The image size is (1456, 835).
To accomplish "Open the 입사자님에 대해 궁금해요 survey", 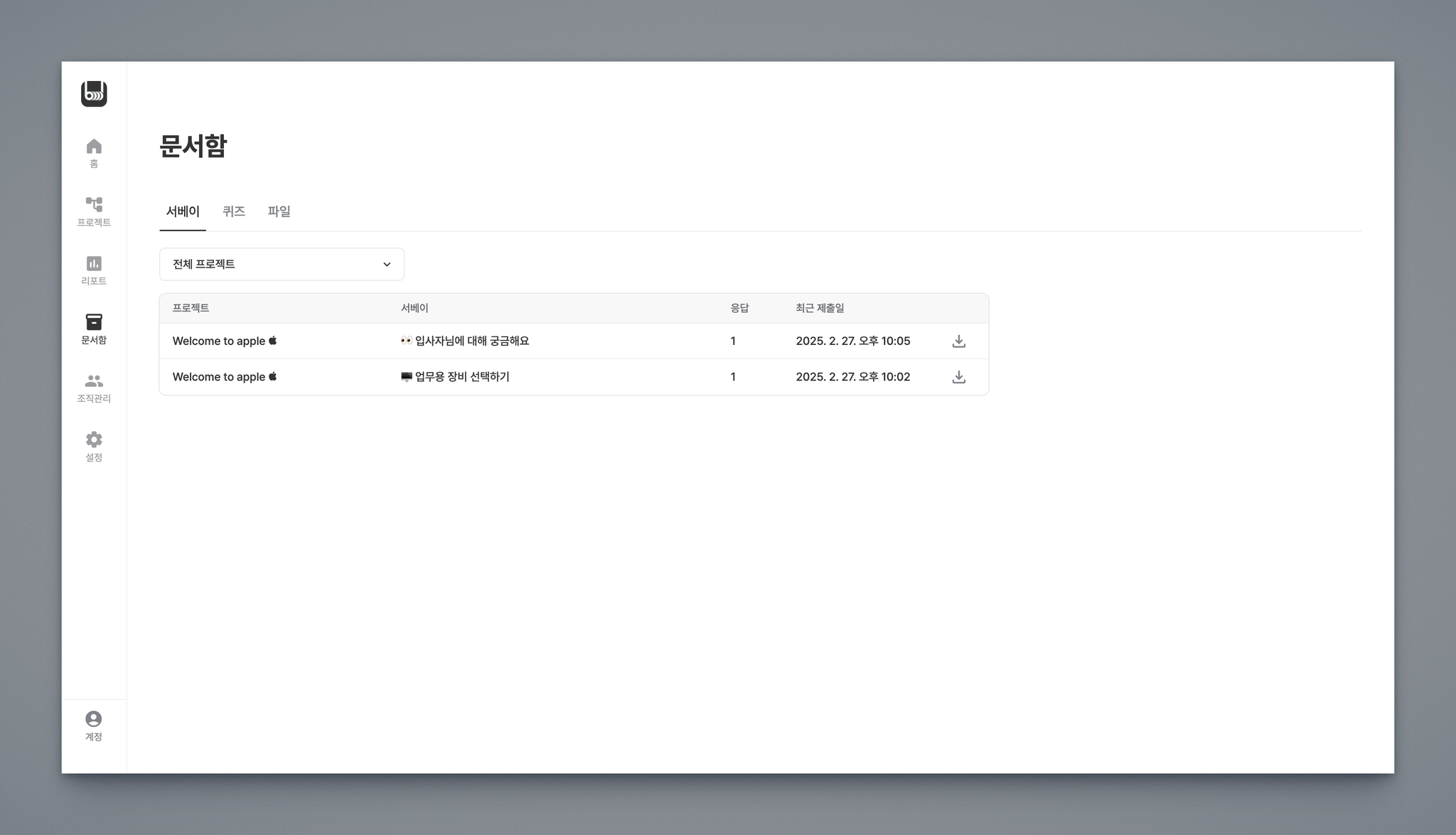I will point(465,341).
